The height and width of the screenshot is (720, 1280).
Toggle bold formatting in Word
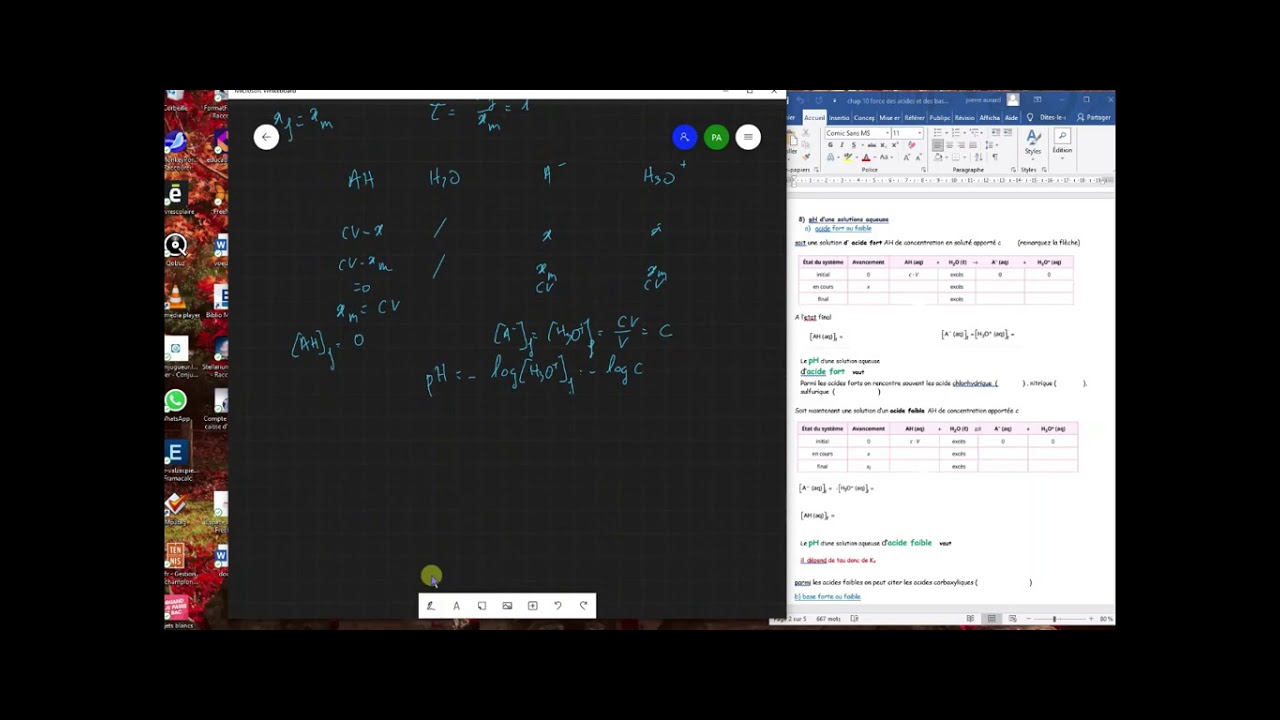tap(830, 145)
